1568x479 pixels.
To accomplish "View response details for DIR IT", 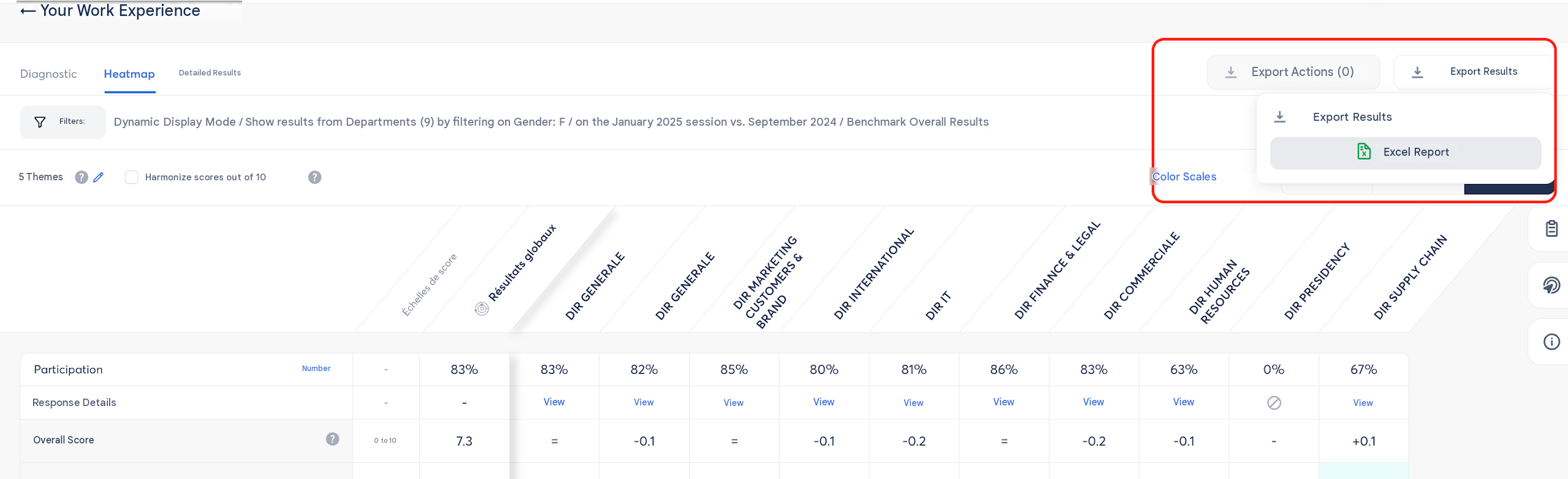I will point(913,403).
